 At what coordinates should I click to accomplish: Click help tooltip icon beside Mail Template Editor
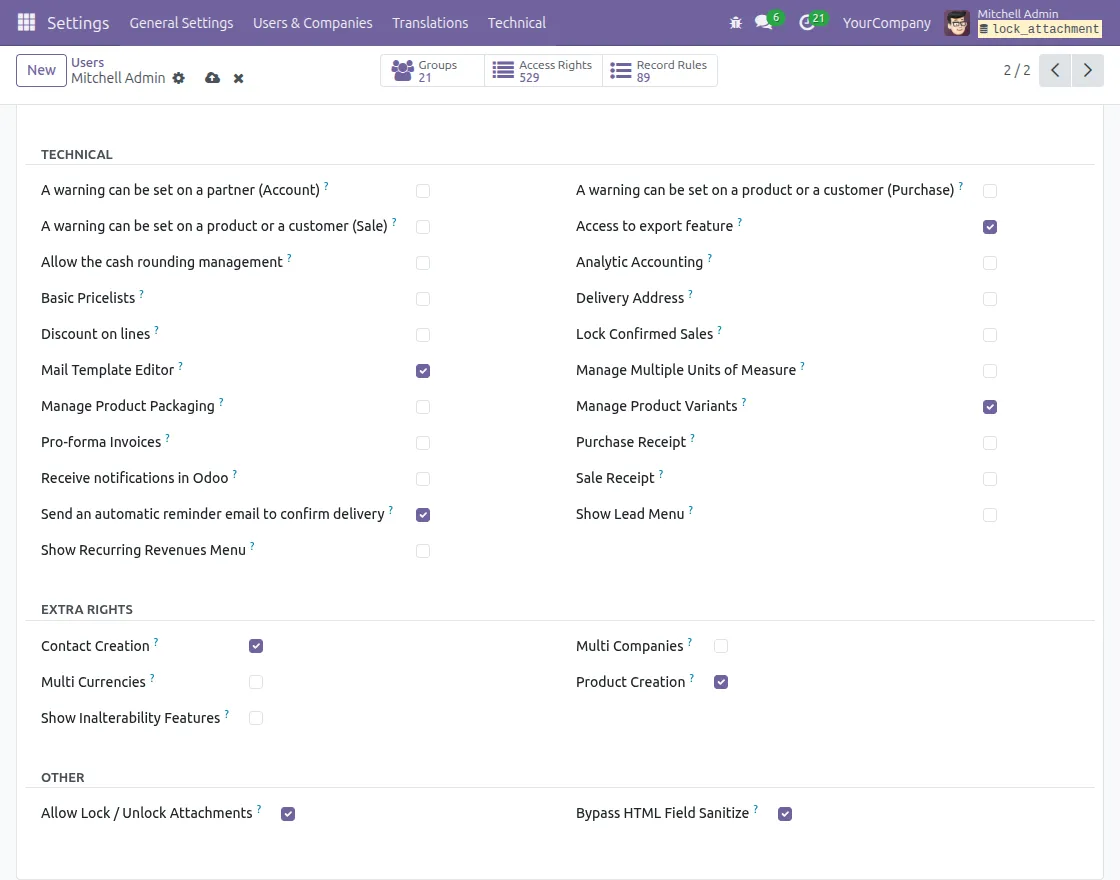tap(180, 366)
